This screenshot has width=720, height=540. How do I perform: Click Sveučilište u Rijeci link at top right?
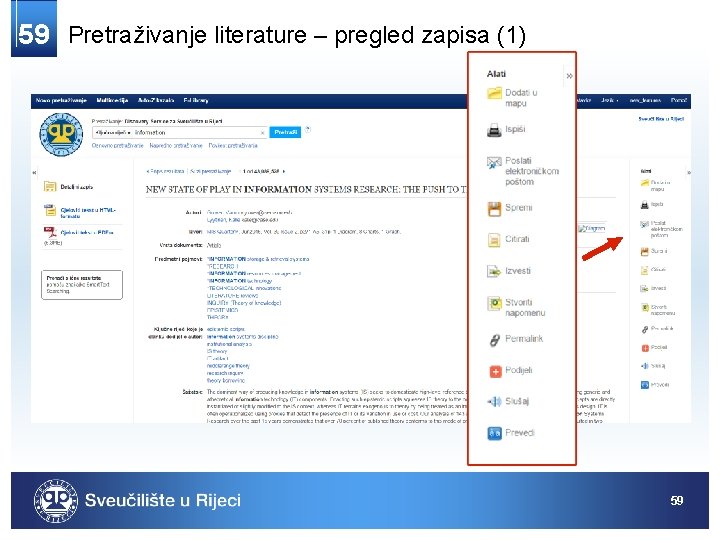[661, 119]
